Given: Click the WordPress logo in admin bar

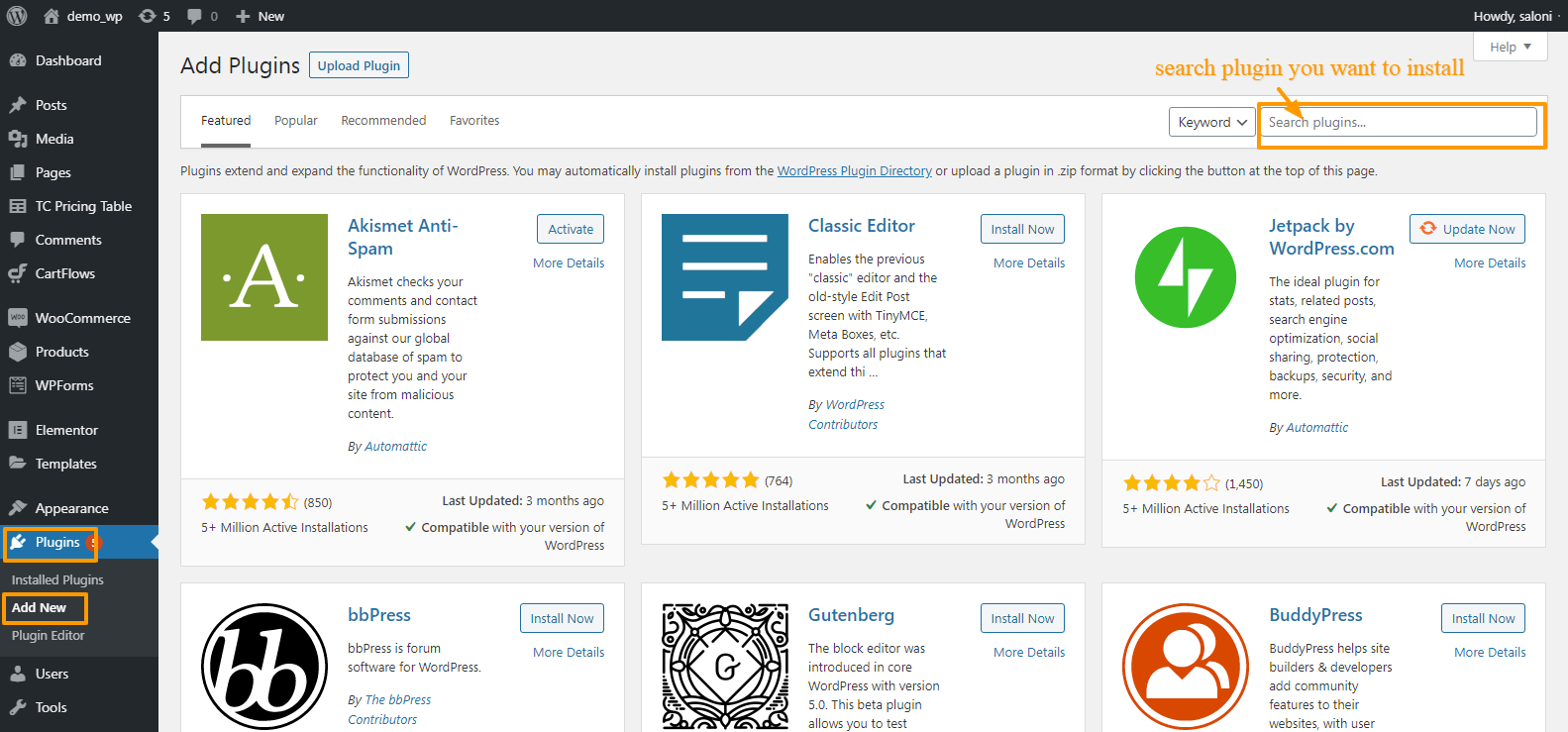Looking at the screenshot, I should coord(17,16).
